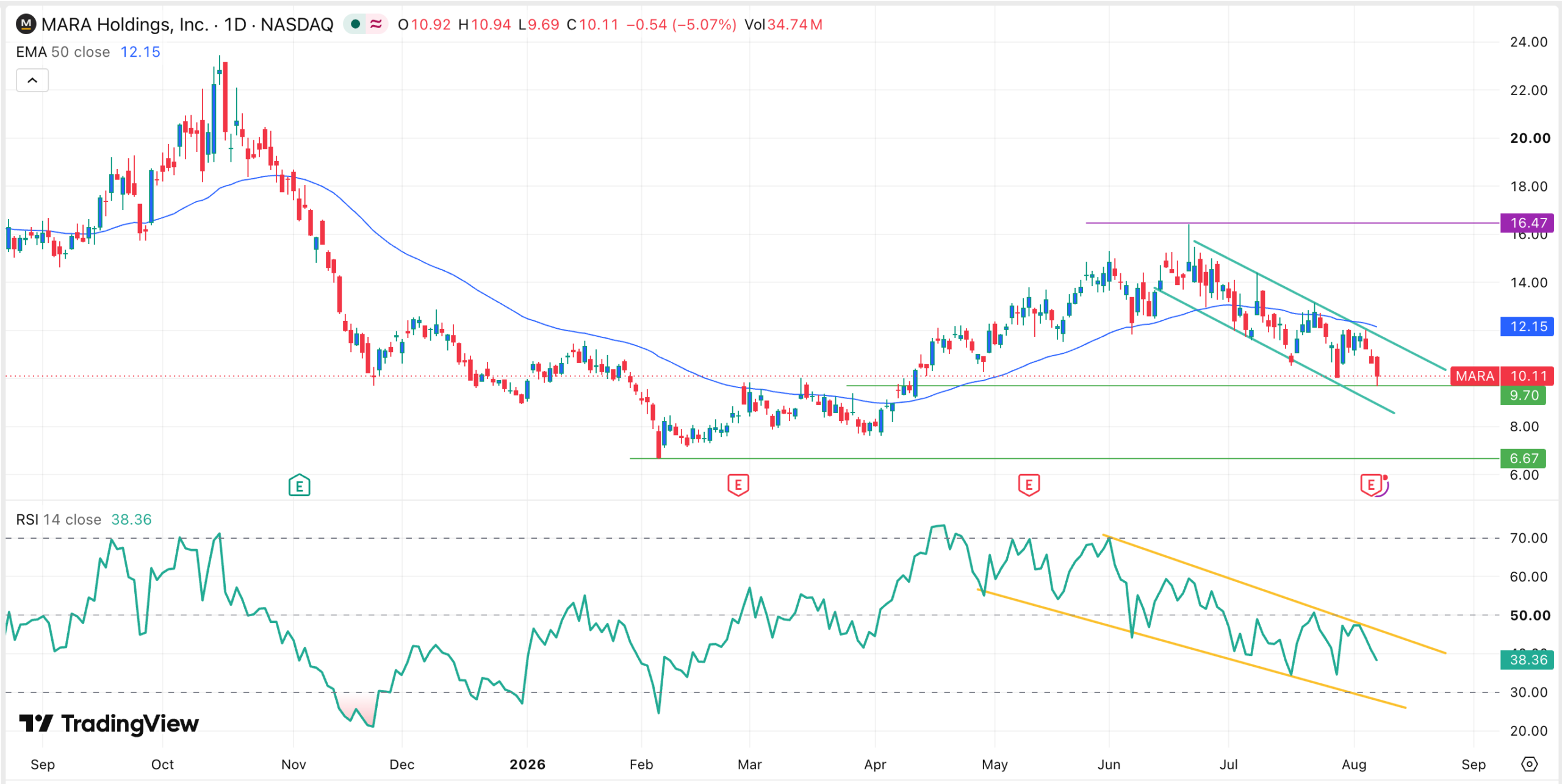The height and width of the screenshot is (784, 1562).
Task: Click the 30.00 RSI axis label
Action: pos(1528,692)
